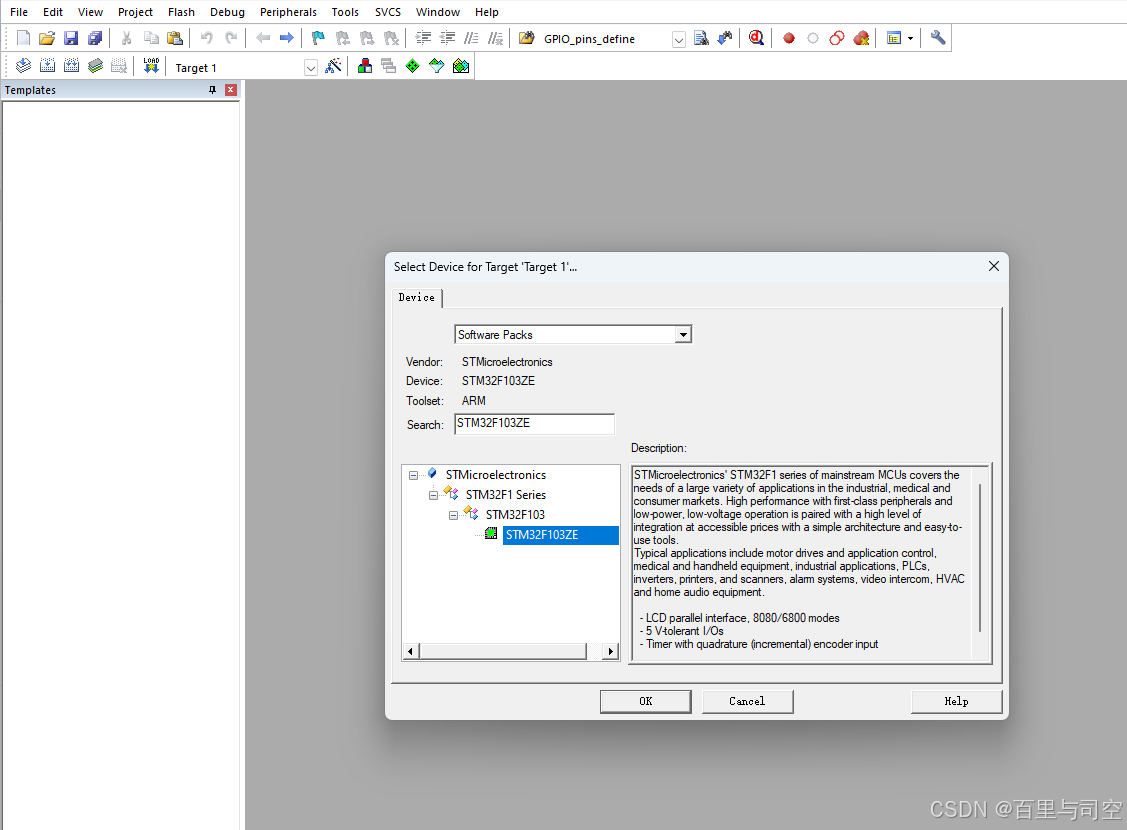The width and height of the screenshot is (1127, 830).
Task: Kill all breakpoints icon
Action: [861, 38]
